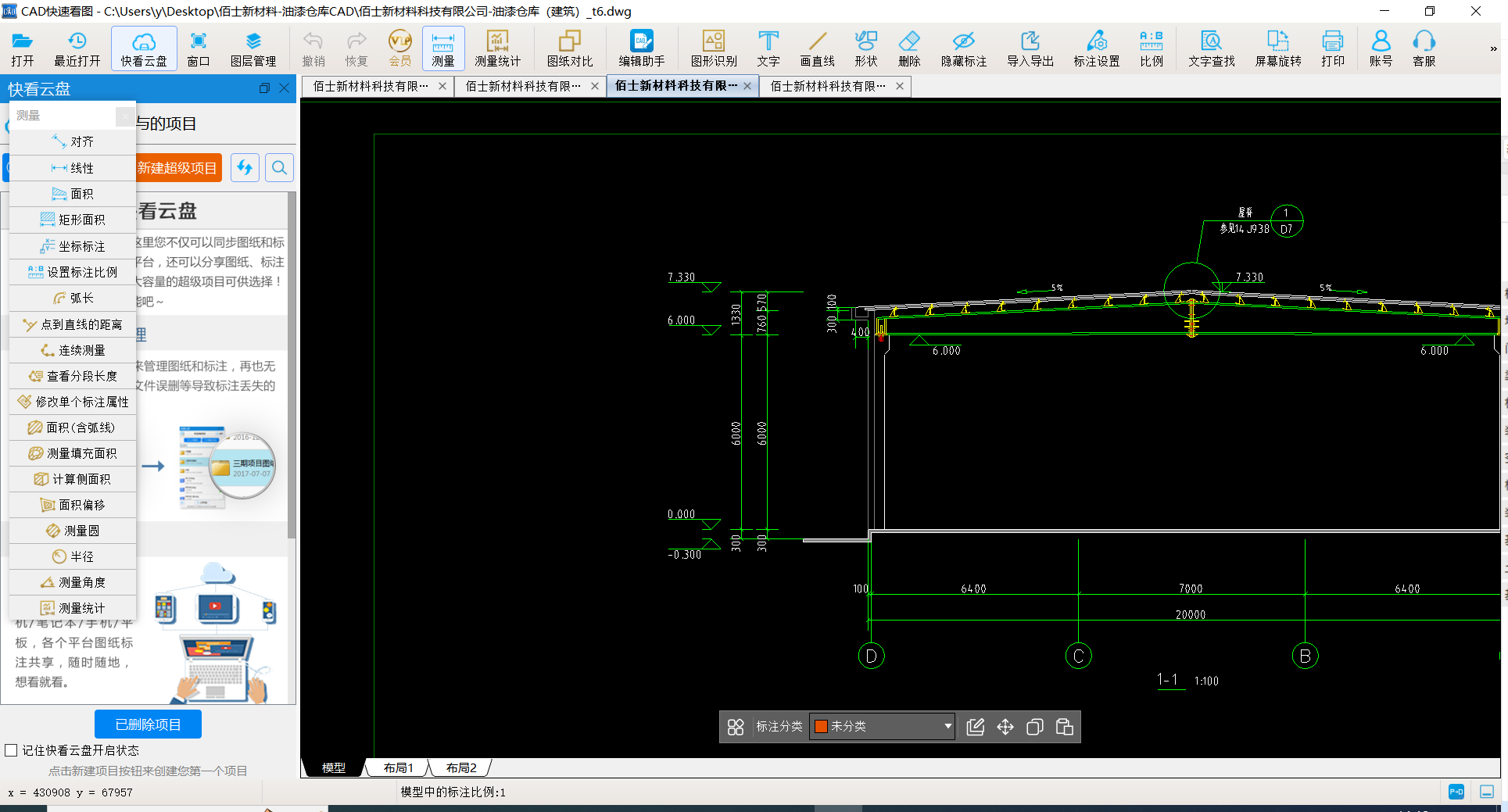The width and height of the screenshot is (1508, 812).
Task: Click the 打印 print icon
Action: [1333, 48]
